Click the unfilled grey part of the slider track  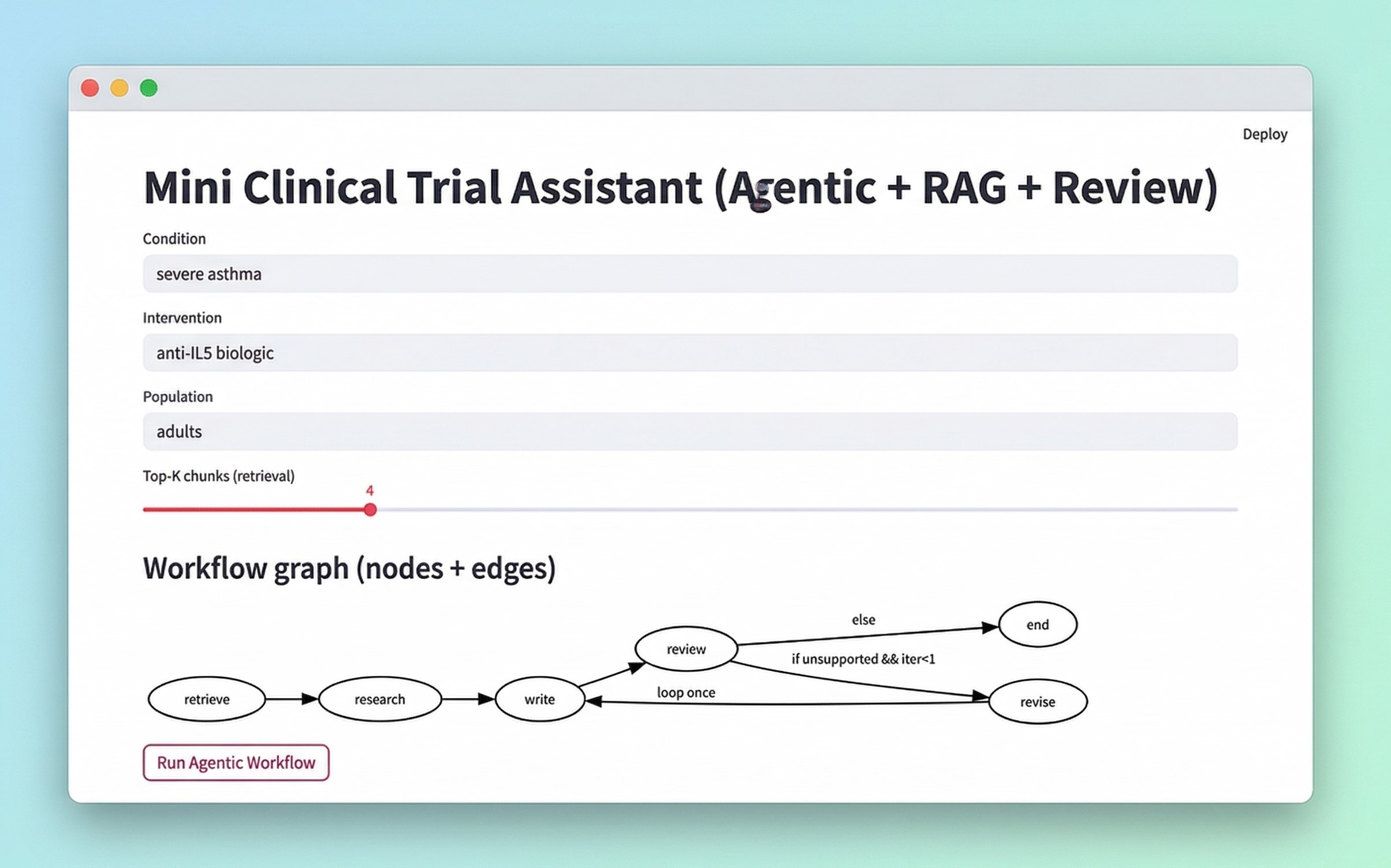tap(808, 510)
